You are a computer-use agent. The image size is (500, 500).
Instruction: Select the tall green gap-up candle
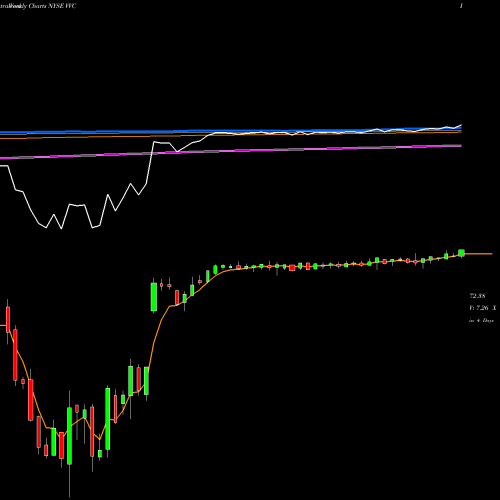154,296
